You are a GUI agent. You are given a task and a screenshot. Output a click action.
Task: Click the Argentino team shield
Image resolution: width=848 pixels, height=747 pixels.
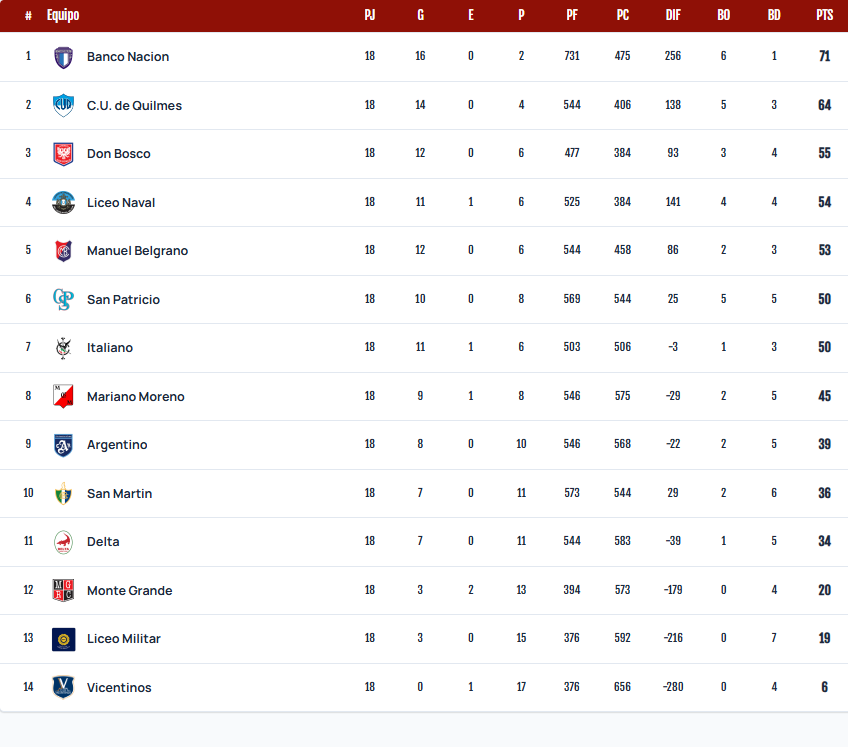(x=63, y=445)
